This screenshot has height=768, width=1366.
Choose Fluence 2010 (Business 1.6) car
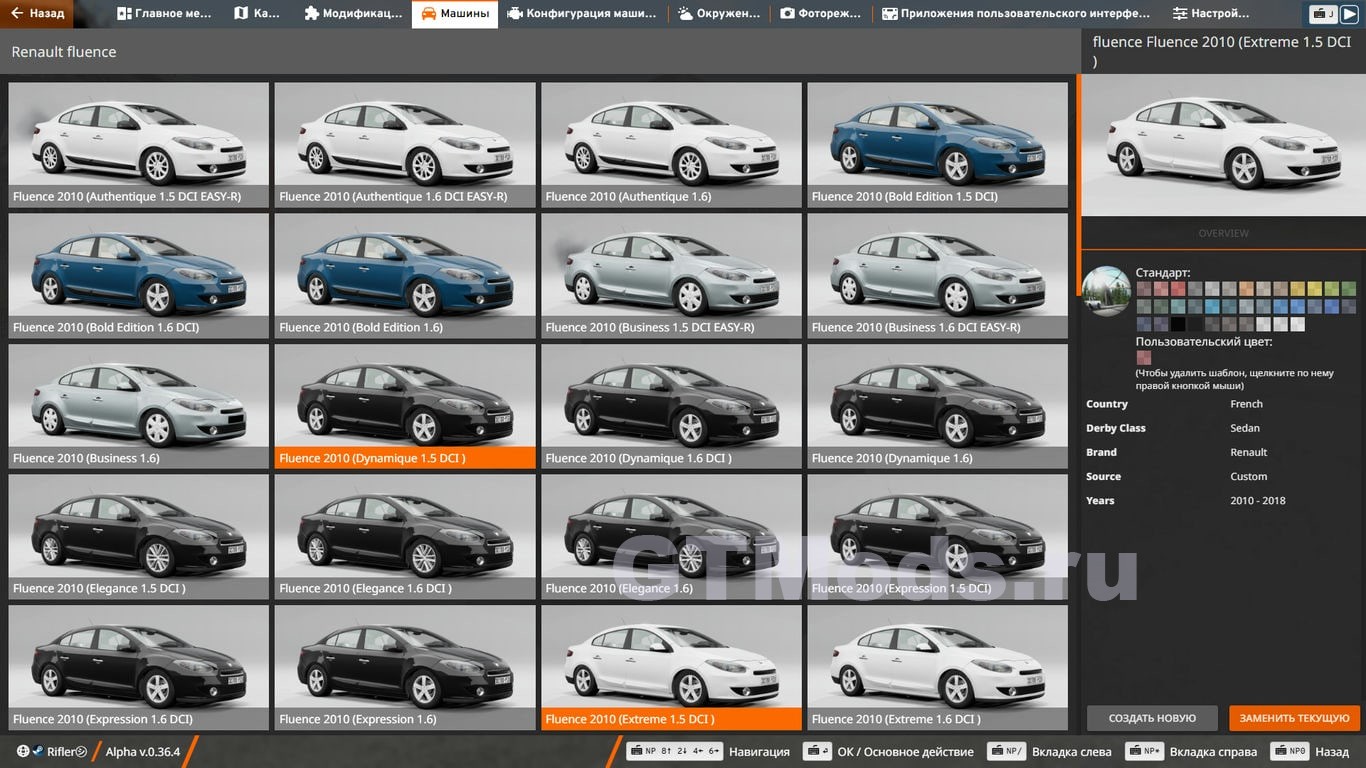[x=139, y=407]
